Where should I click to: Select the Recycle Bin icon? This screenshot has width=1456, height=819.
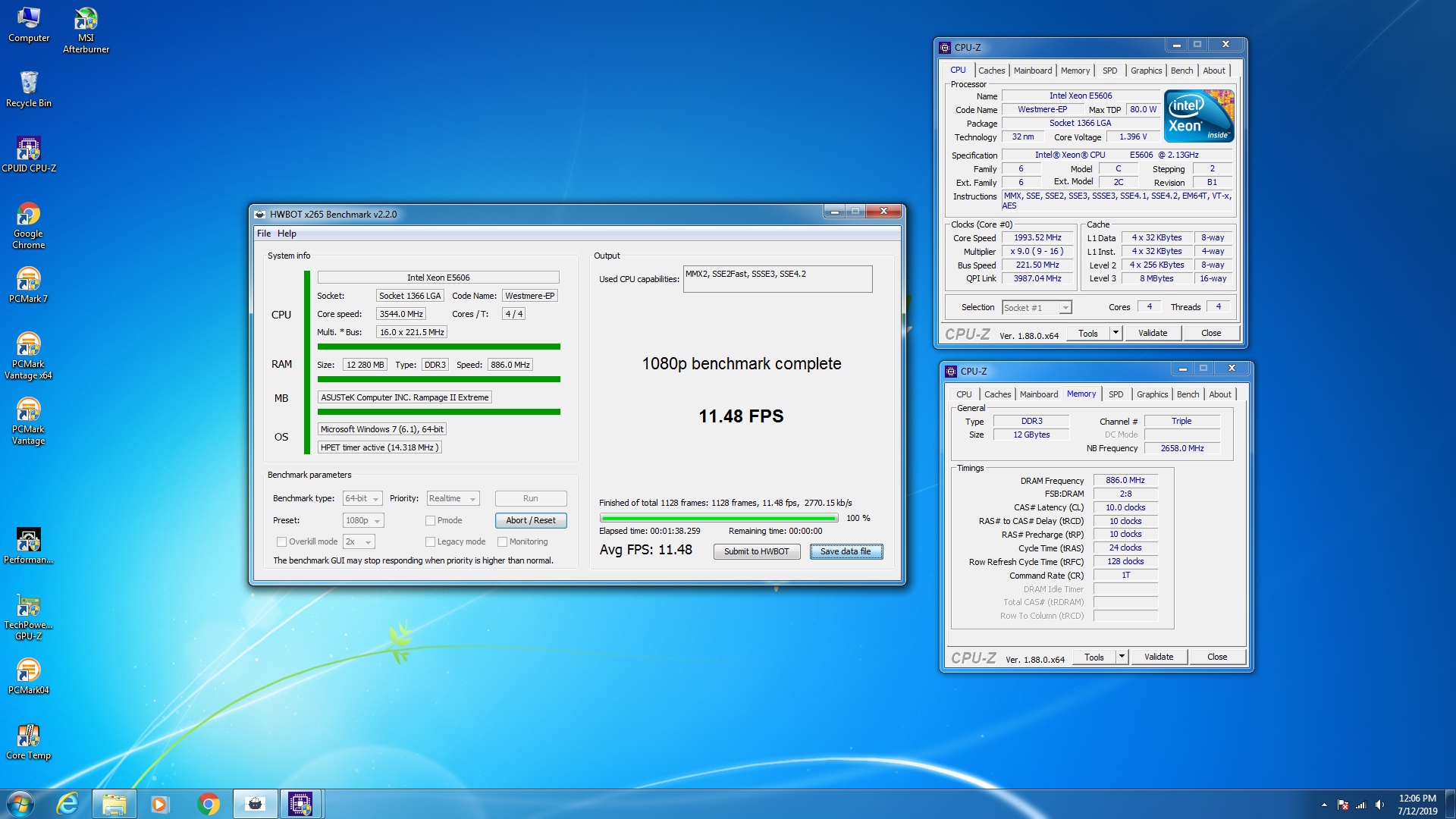click(29, 89)
